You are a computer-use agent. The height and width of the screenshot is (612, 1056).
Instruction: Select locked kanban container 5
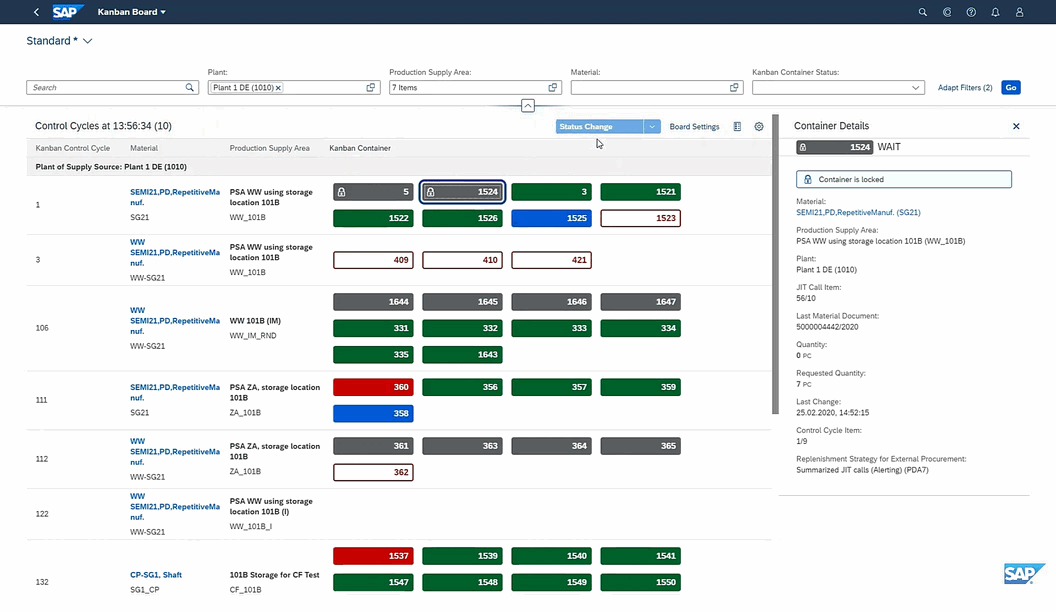(x=373, y=192)
